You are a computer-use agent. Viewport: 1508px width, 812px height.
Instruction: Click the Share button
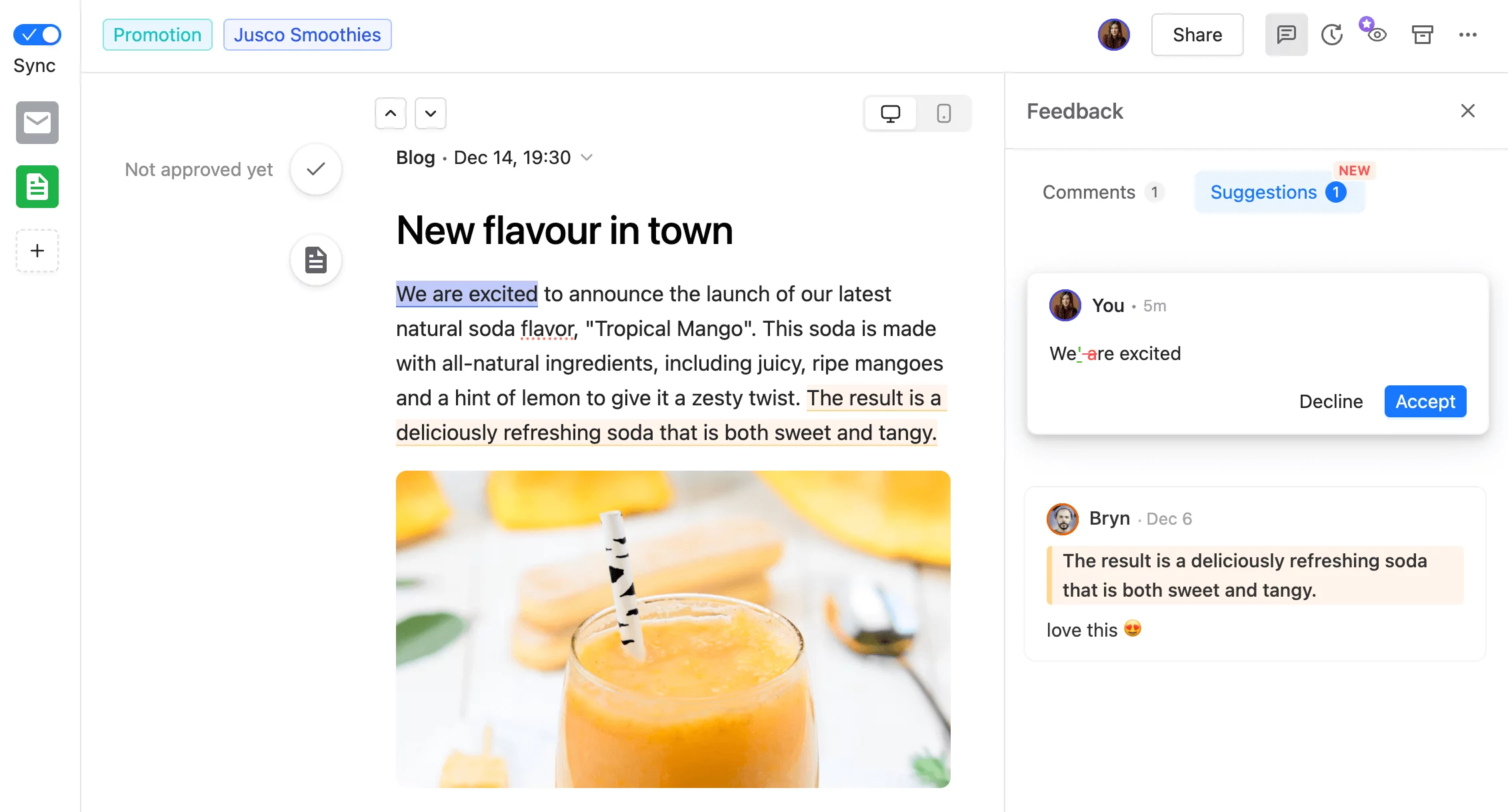(1197, 33)
